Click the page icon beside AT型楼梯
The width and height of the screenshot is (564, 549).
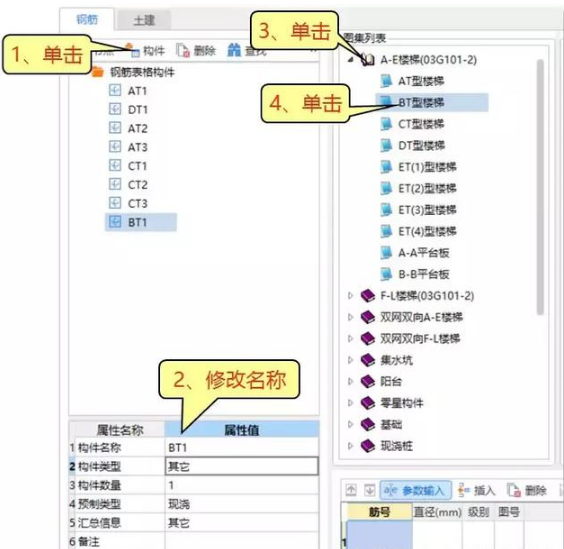pyautogui.click(x=386, y=81)
